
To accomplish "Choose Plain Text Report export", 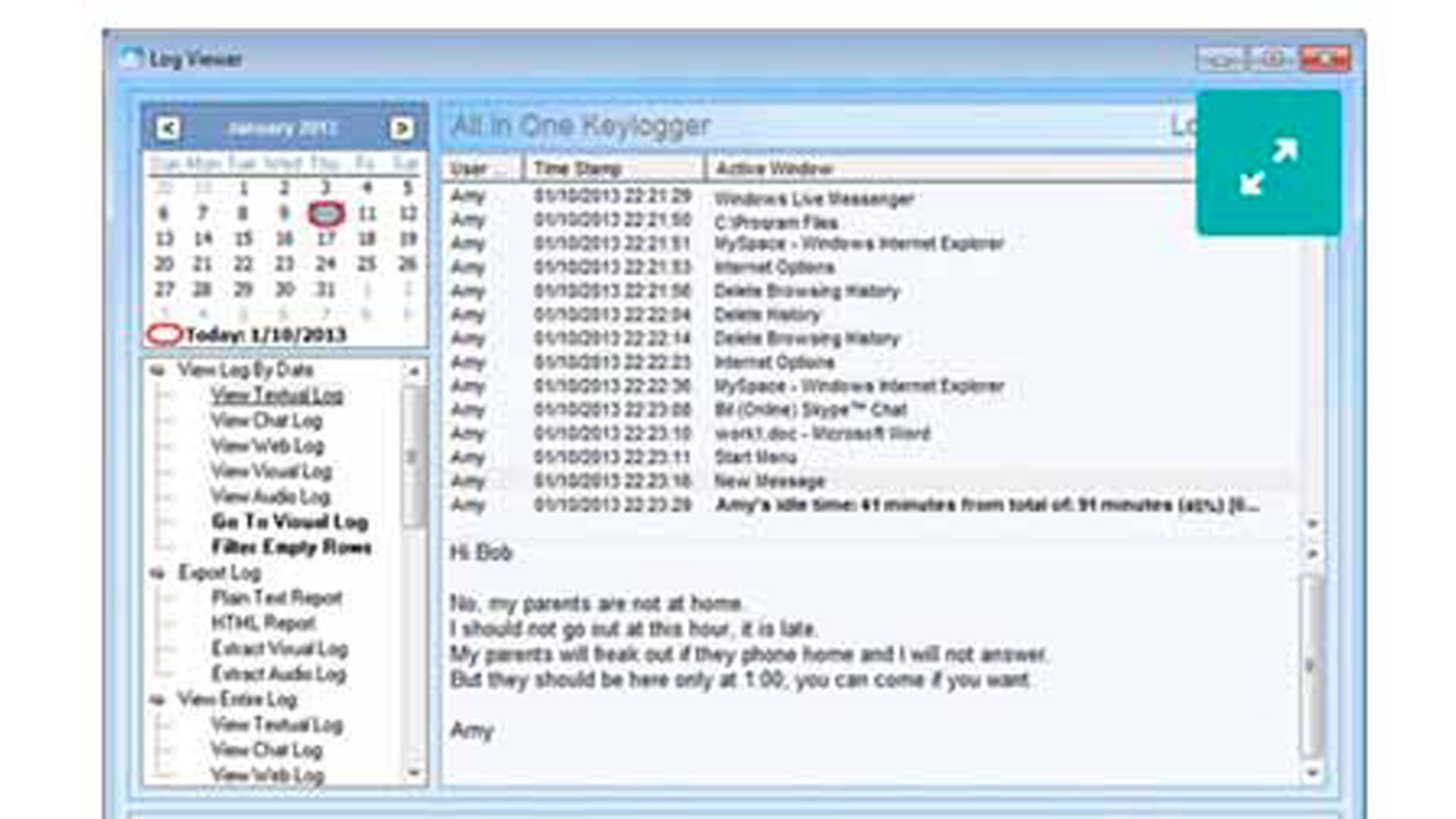I will (277, 598).
